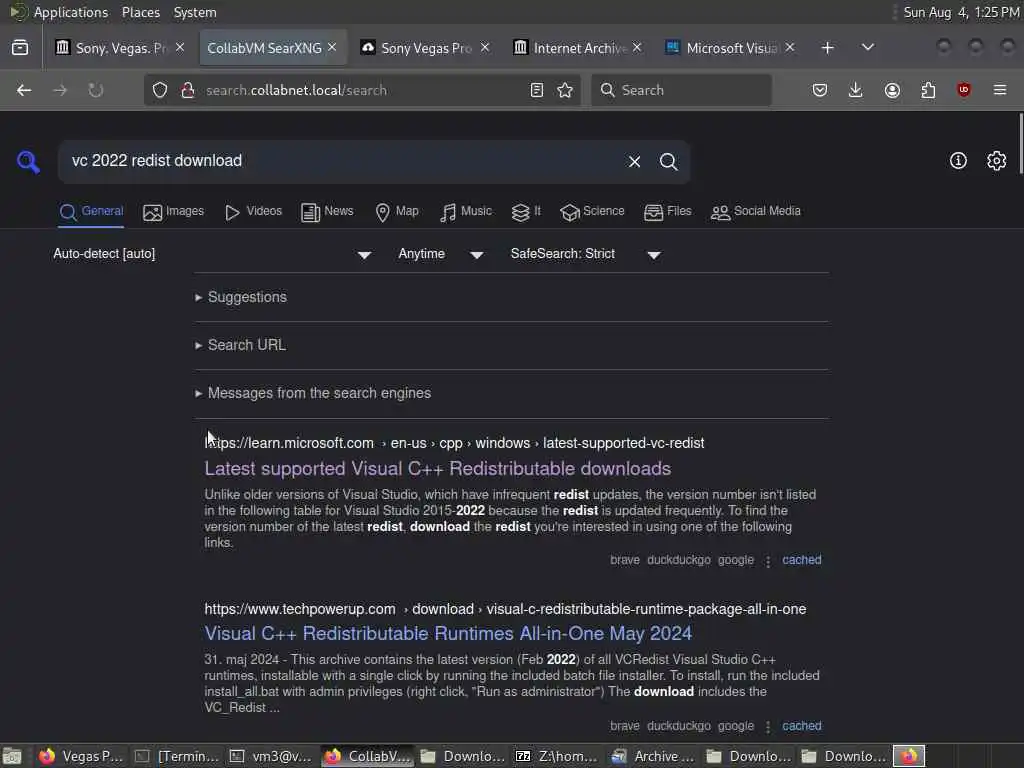This screenshot has width=1024, height=768.
Task: Close the Internet Archive tab
Action: tap(637, 48)
